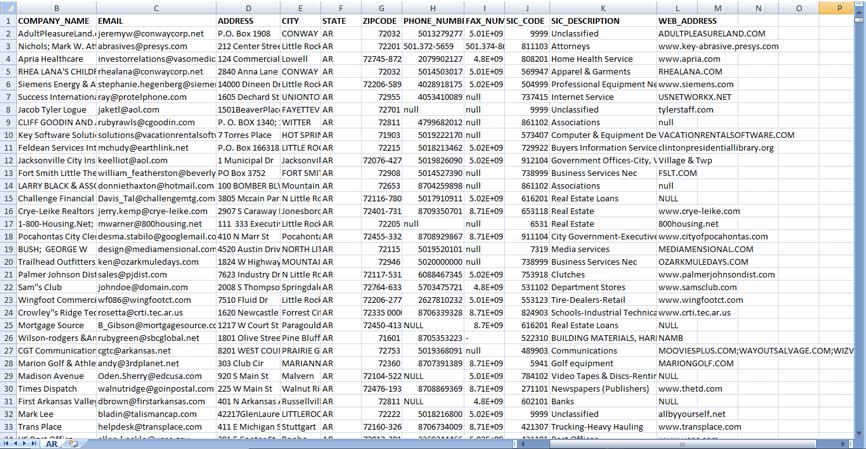Select the cgtc@arkansas.net email cell

pyautogui.click(x=156, y=351)
